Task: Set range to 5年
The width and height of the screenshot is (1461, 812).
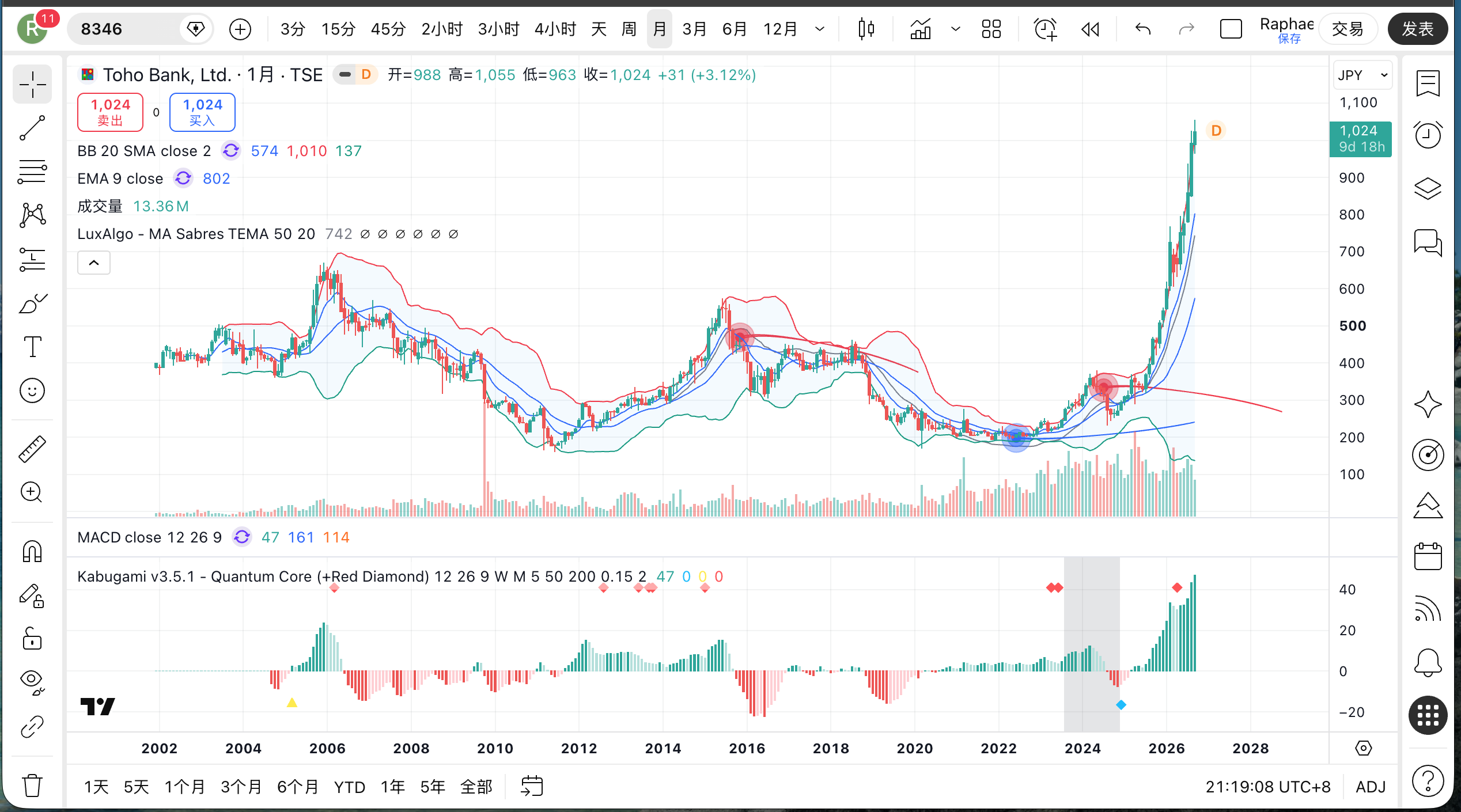Action: (432, 787)
